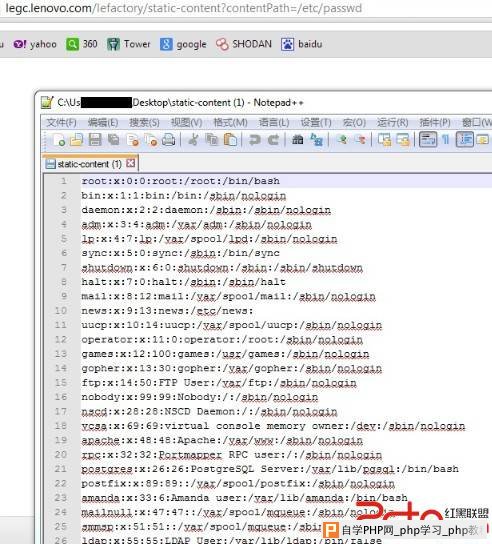Click line 6 starting sync:x:5:0
This screenshot has width=492, height=544.
pos(181,253)
